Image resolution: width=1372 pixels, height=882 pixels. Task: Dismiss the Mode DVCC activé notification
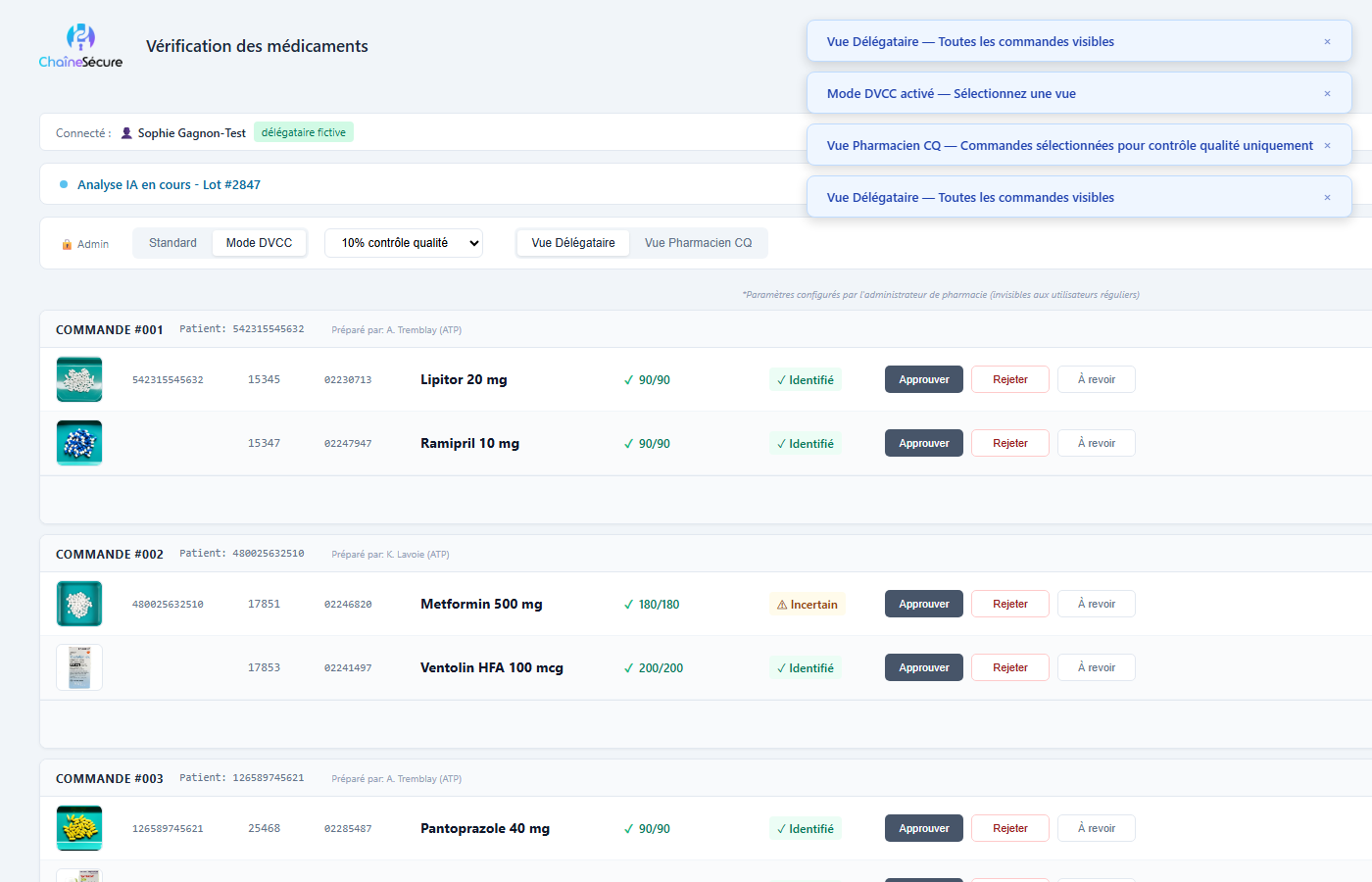(1327, 94)
